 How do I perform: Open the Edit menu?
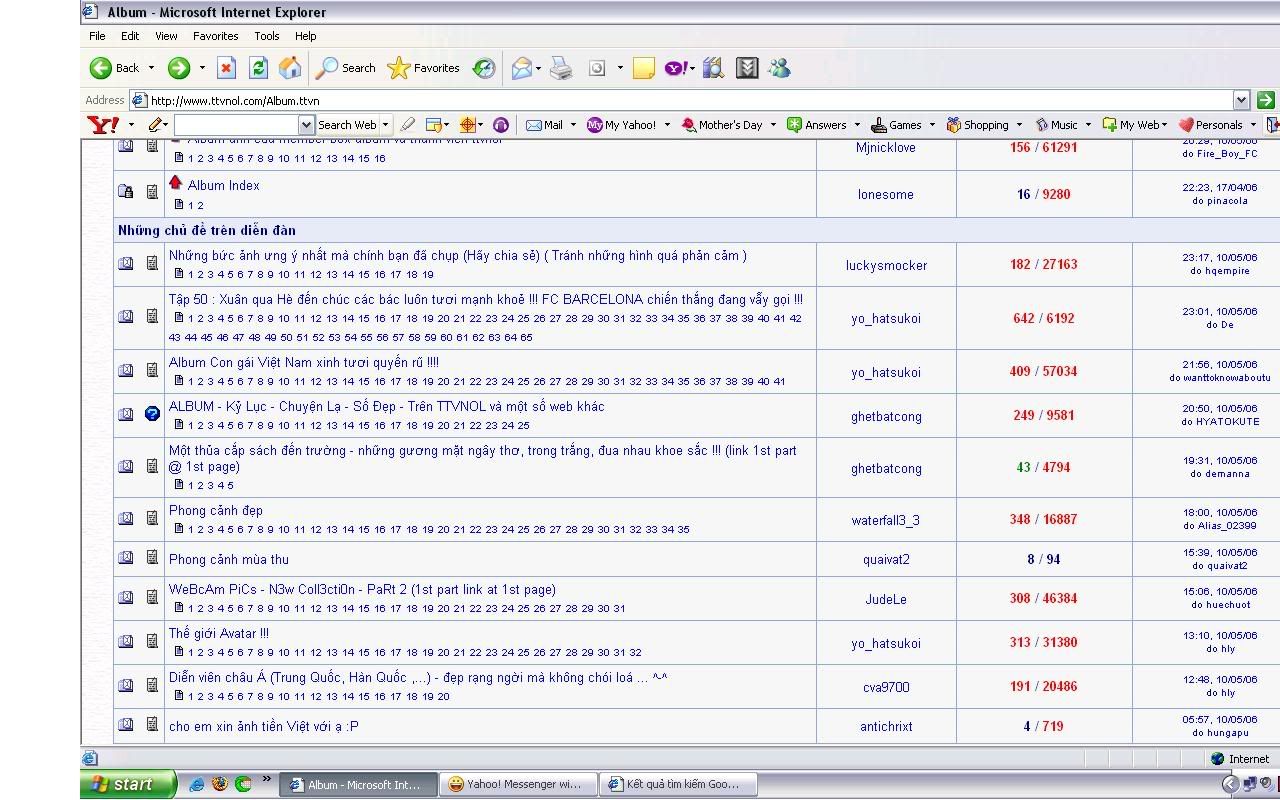coord(130,36)
